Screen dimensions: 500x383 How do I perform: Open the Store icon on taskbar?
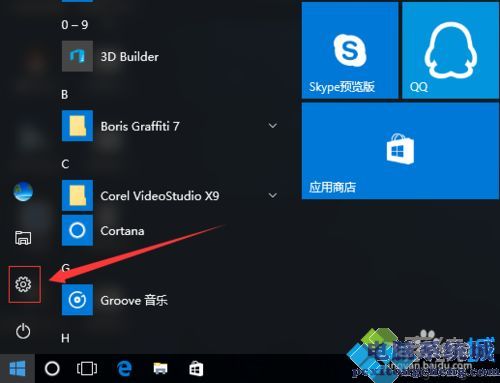196,369
